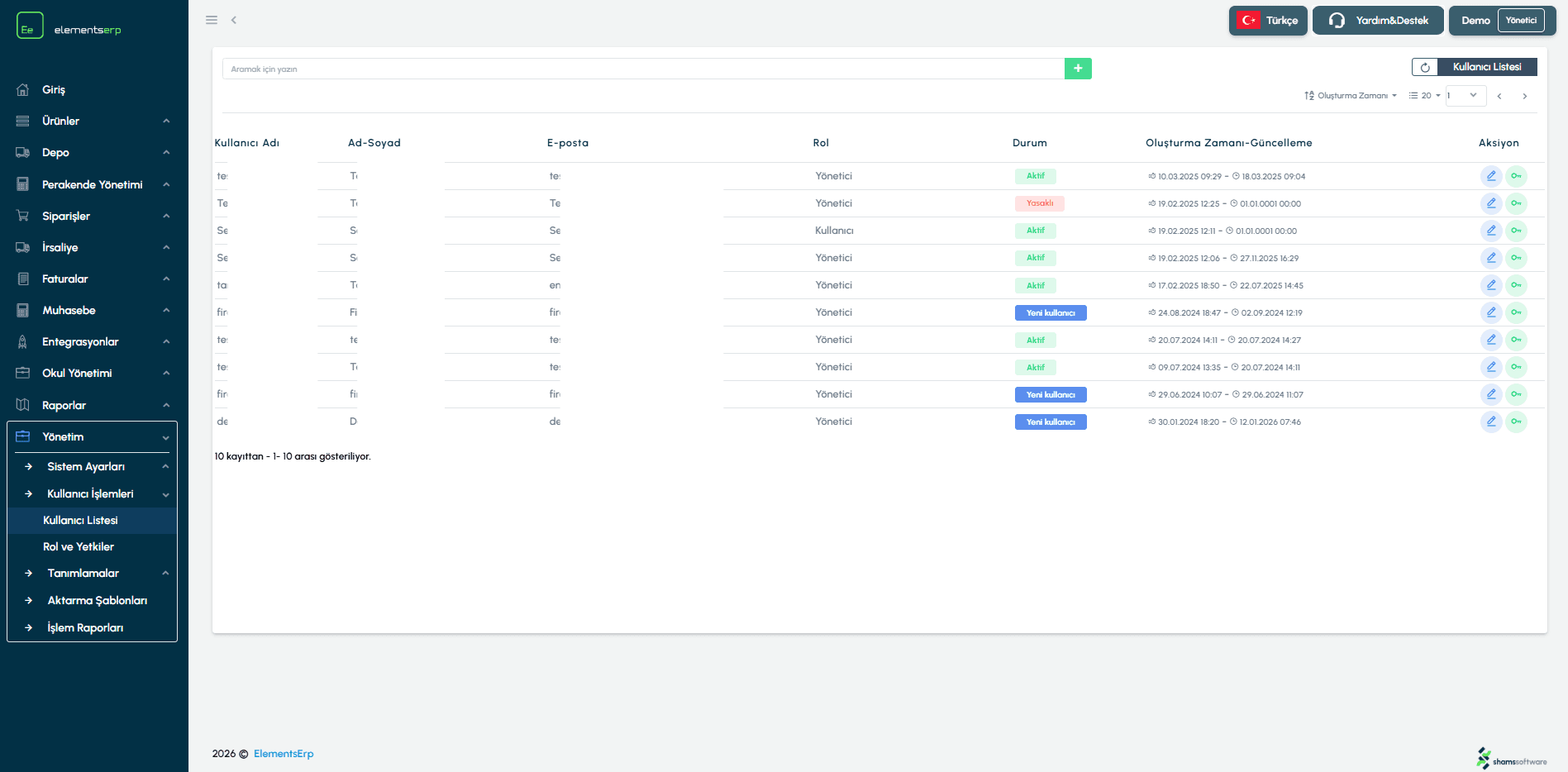Click the Kullanıcı Adı column header
The height and width of the screenshot is (772, 1568).
click(247, 143)
